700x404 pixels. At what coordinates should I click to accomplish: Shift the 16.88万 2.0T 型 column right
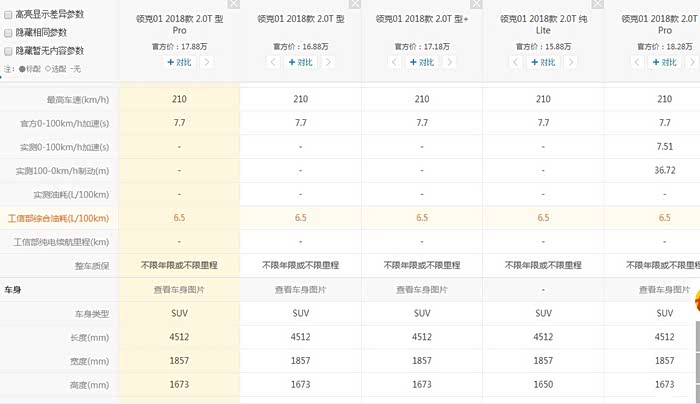click(328, 62)
